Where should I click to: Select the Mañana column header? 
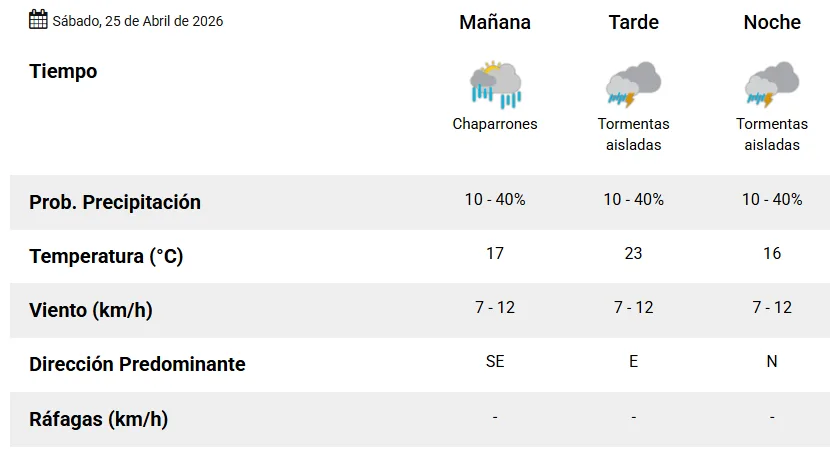[x=495, y=22]
